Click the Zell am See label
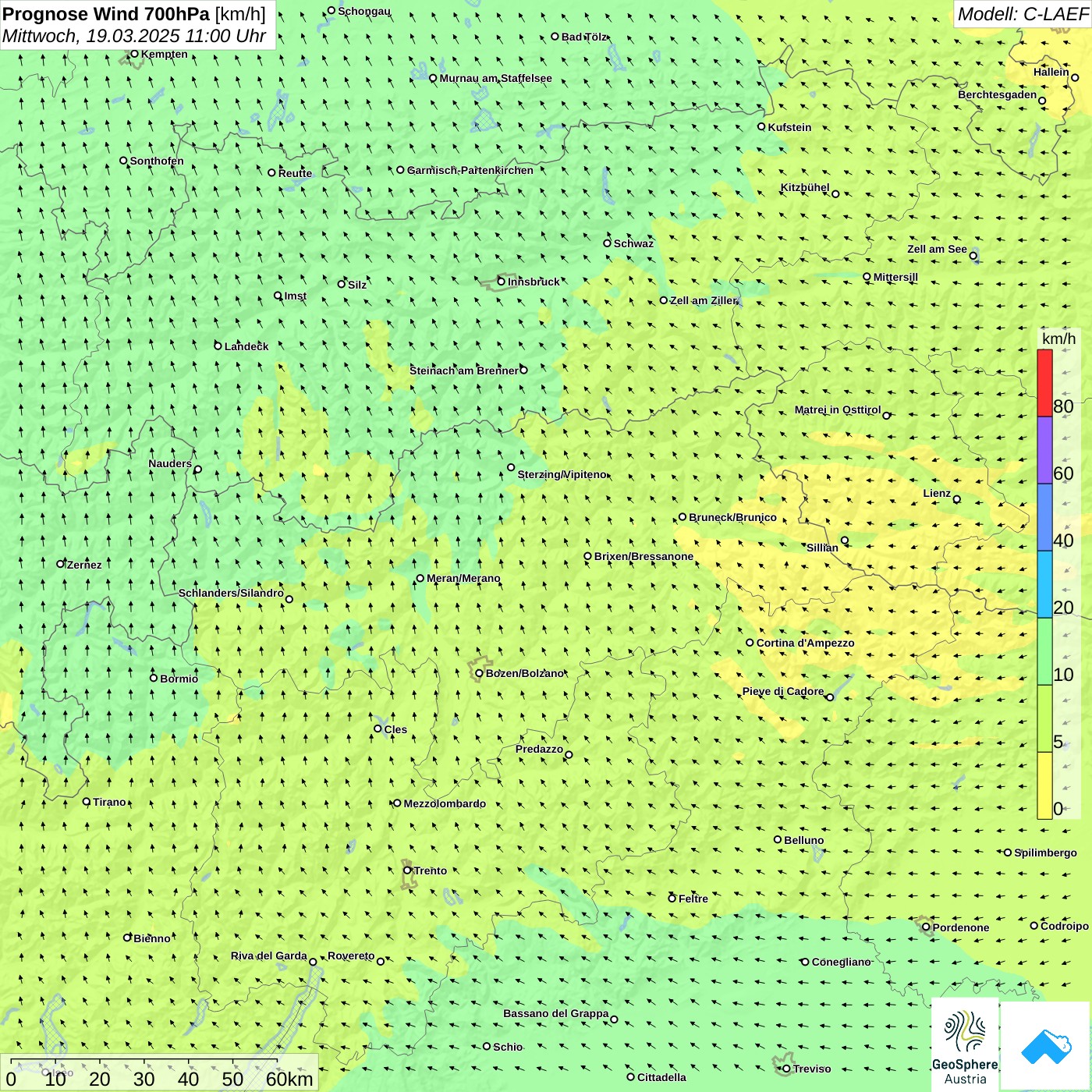The image size is (1092, 1092). click(937, 249)
